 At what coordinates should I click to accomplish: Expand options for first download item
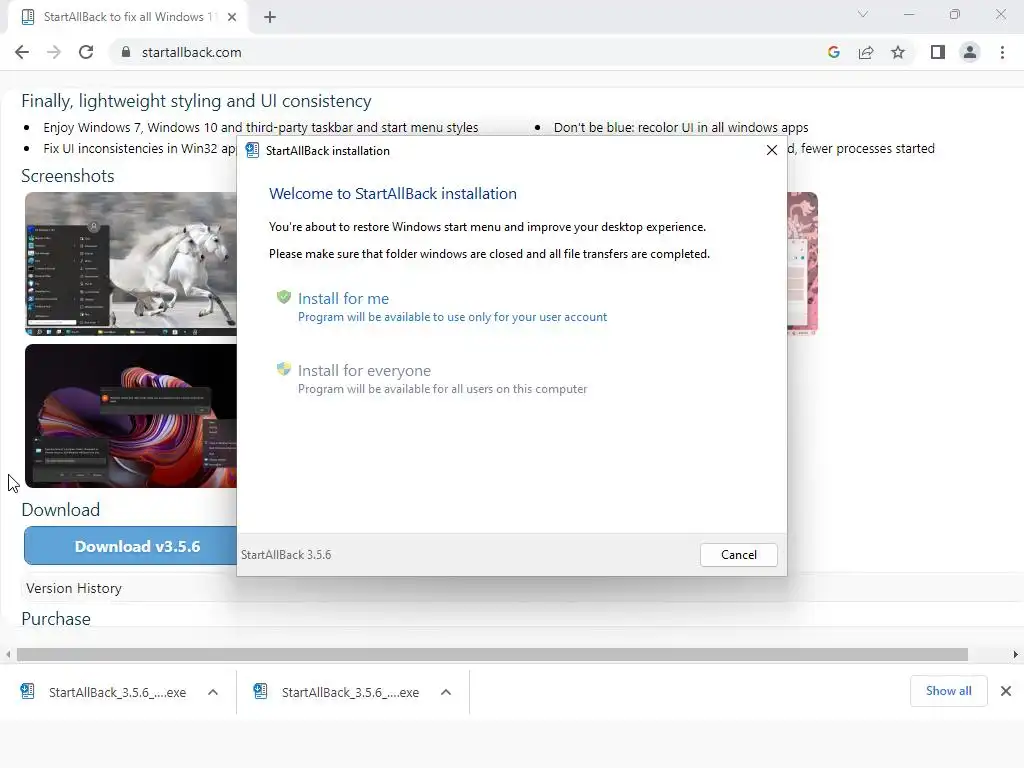213,692
